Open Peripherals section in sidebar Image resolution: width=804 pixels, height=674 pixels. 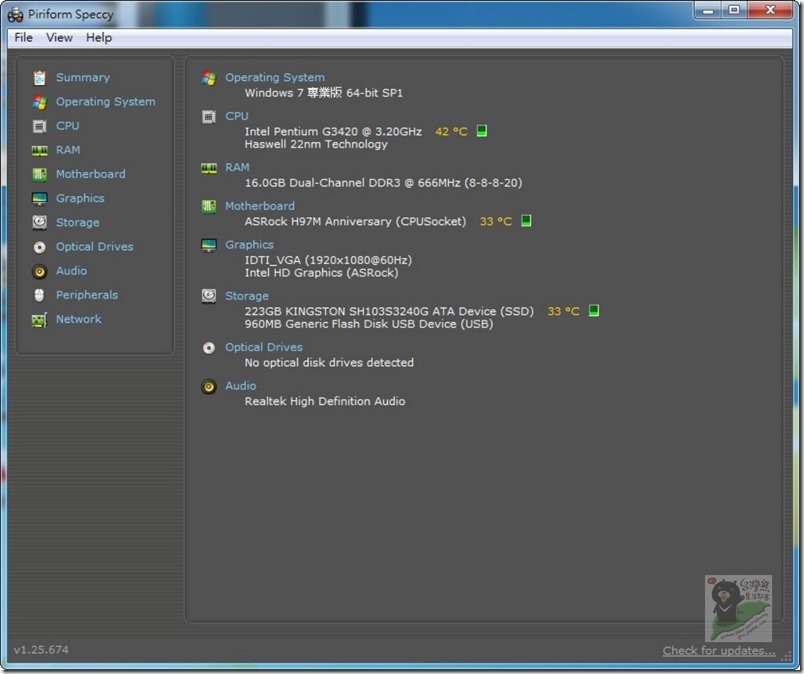[87, 295]
